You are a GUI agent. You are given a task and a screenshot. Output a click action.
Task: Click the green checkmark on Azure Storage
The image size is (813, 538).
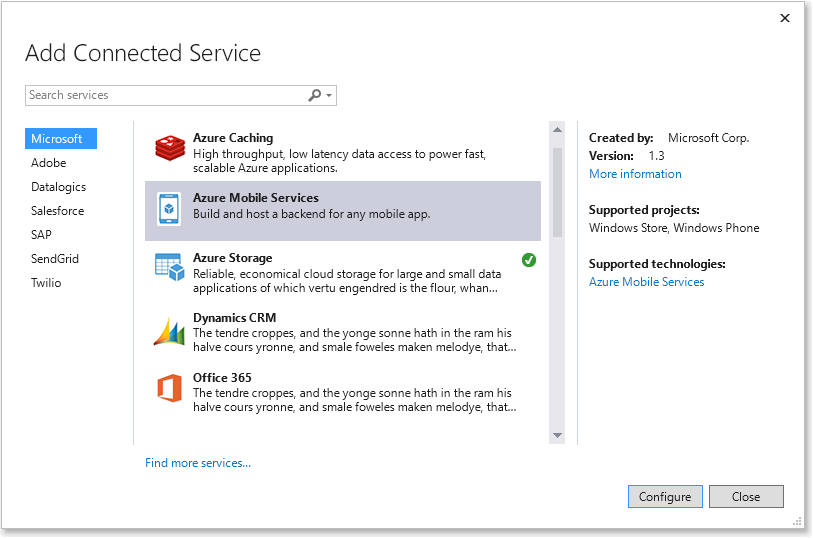coord(529,260)
